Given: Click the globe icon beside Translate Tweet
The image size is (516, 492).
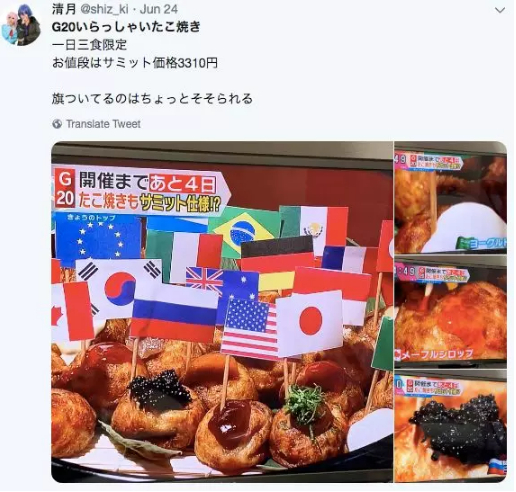Looking at the screenshot, I should (57, 124).
